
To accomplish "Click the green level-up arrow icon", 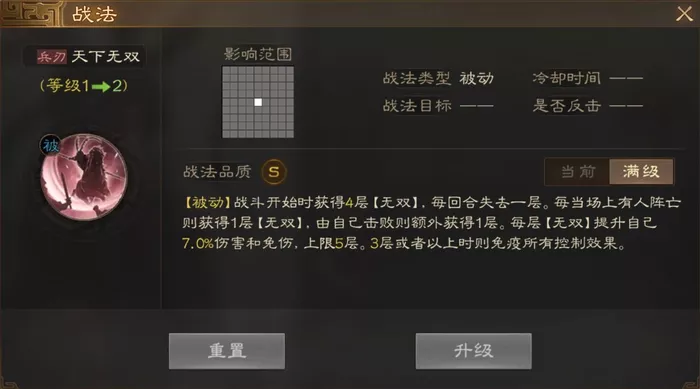I will (x=101, y=86).
